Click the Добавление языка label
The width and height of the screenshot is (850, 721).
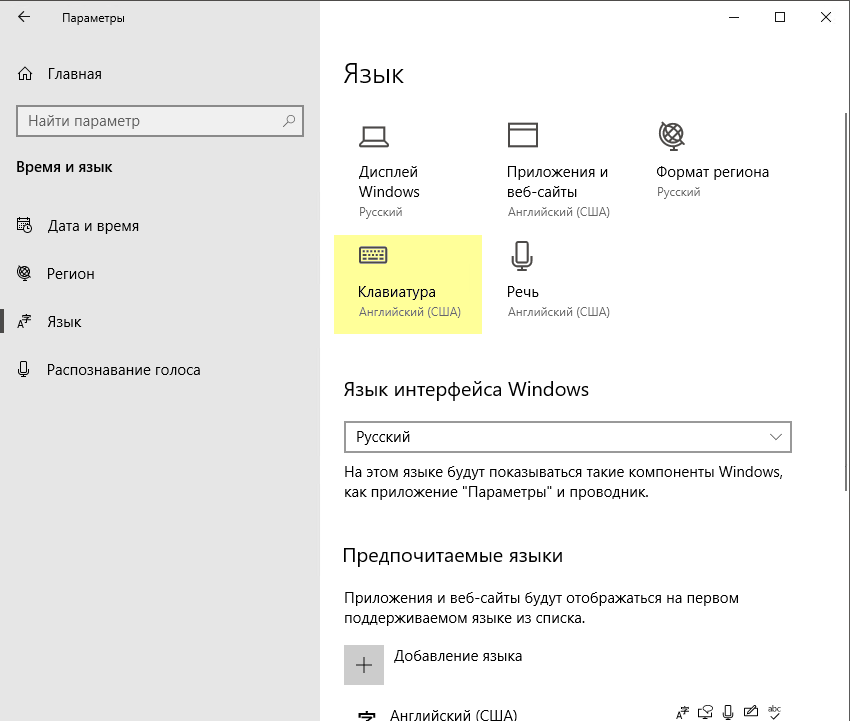pyautogui.click(x=458, y=656)
